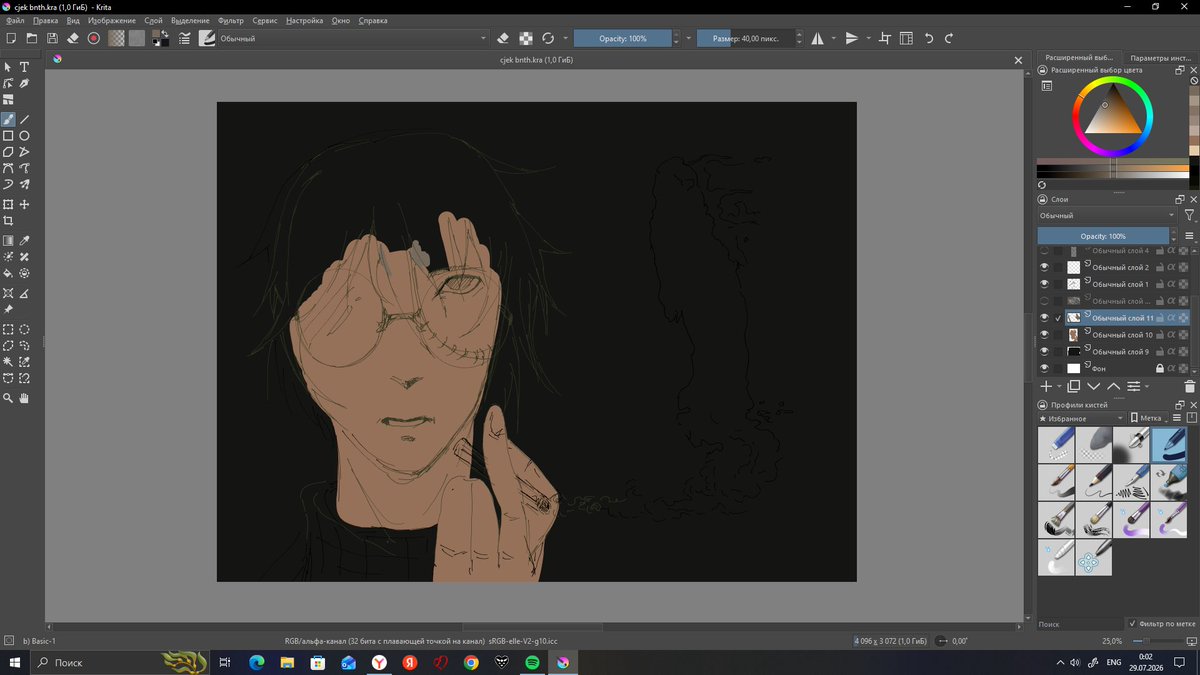
Task: Select the Crop tool
Action: [x=8, y=221]
